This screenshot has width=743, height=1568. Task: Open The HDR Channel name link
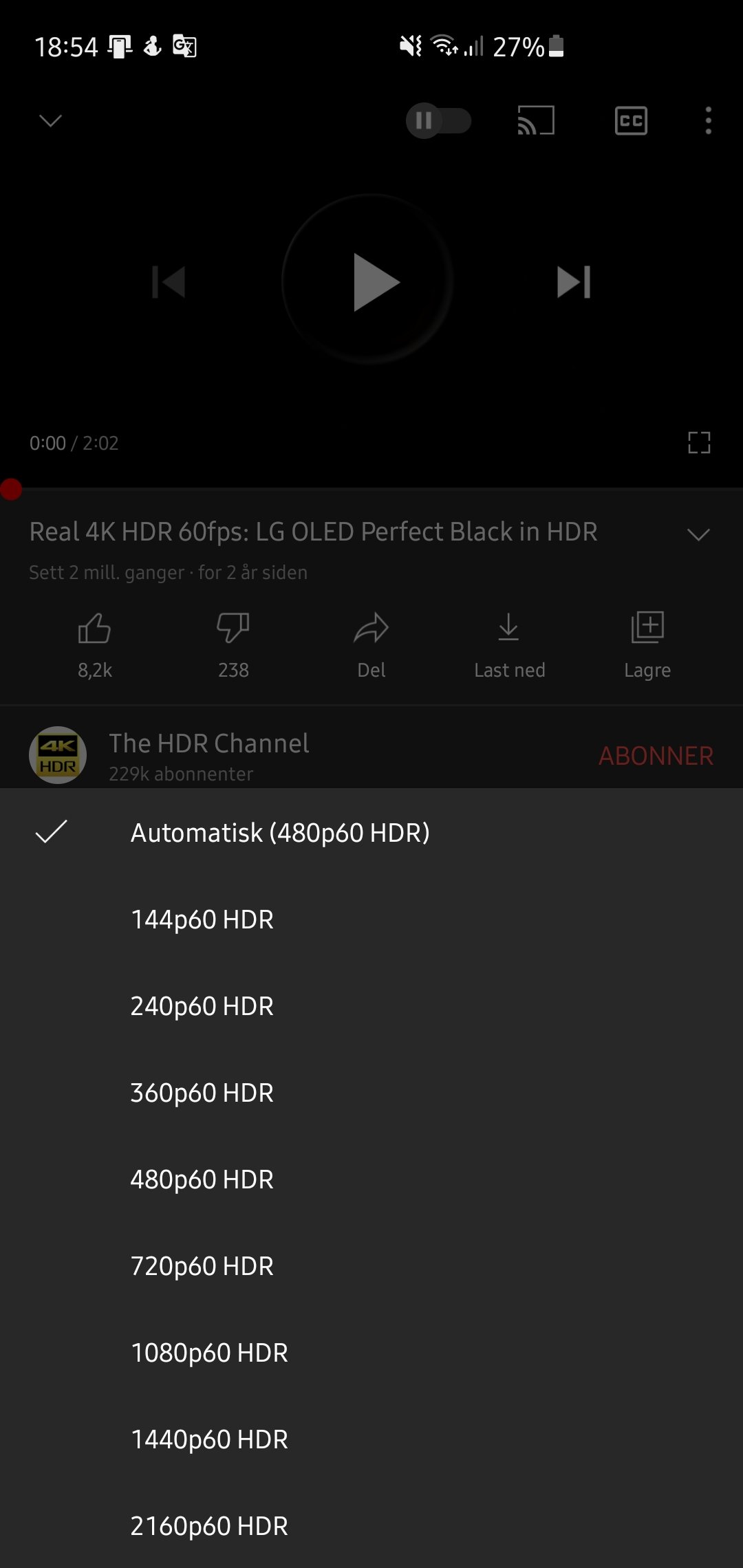209,743
